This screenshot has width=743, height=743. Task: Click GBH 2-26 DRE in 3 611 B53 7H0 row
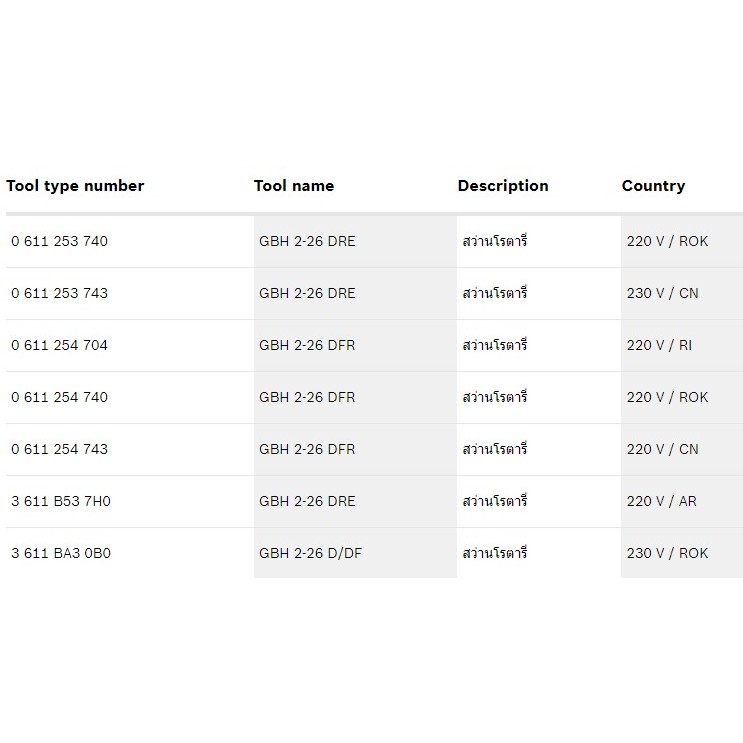point(307,501)
